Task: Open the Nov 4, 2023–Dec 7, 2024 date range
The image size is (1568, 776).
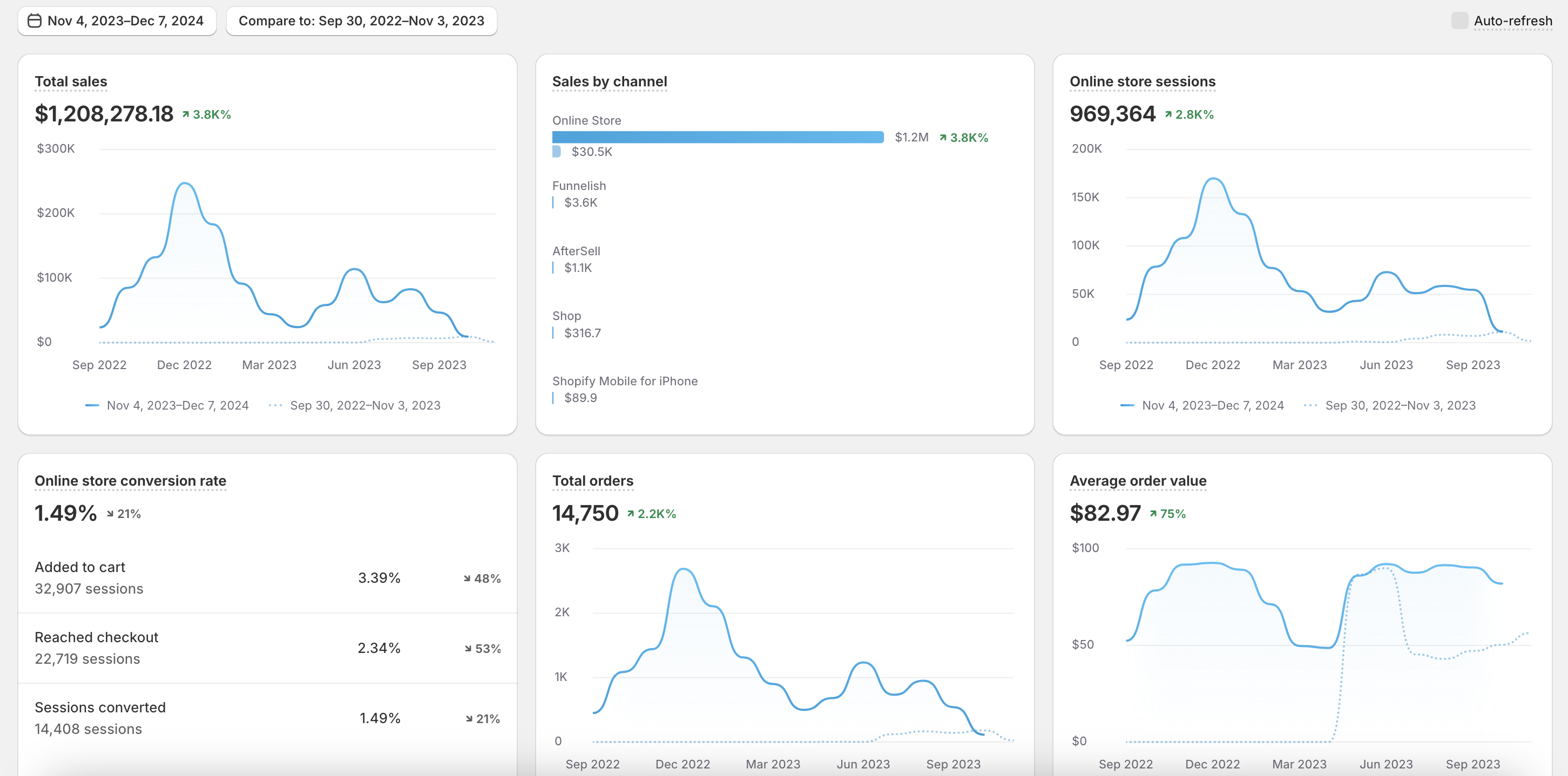Action: pyautogui.click(x=125, y=21)
